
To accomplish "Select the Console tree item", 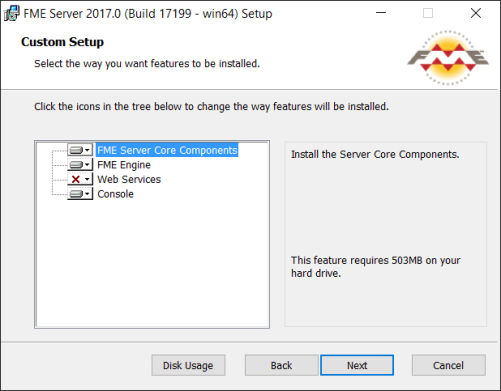I will (115, 194).
